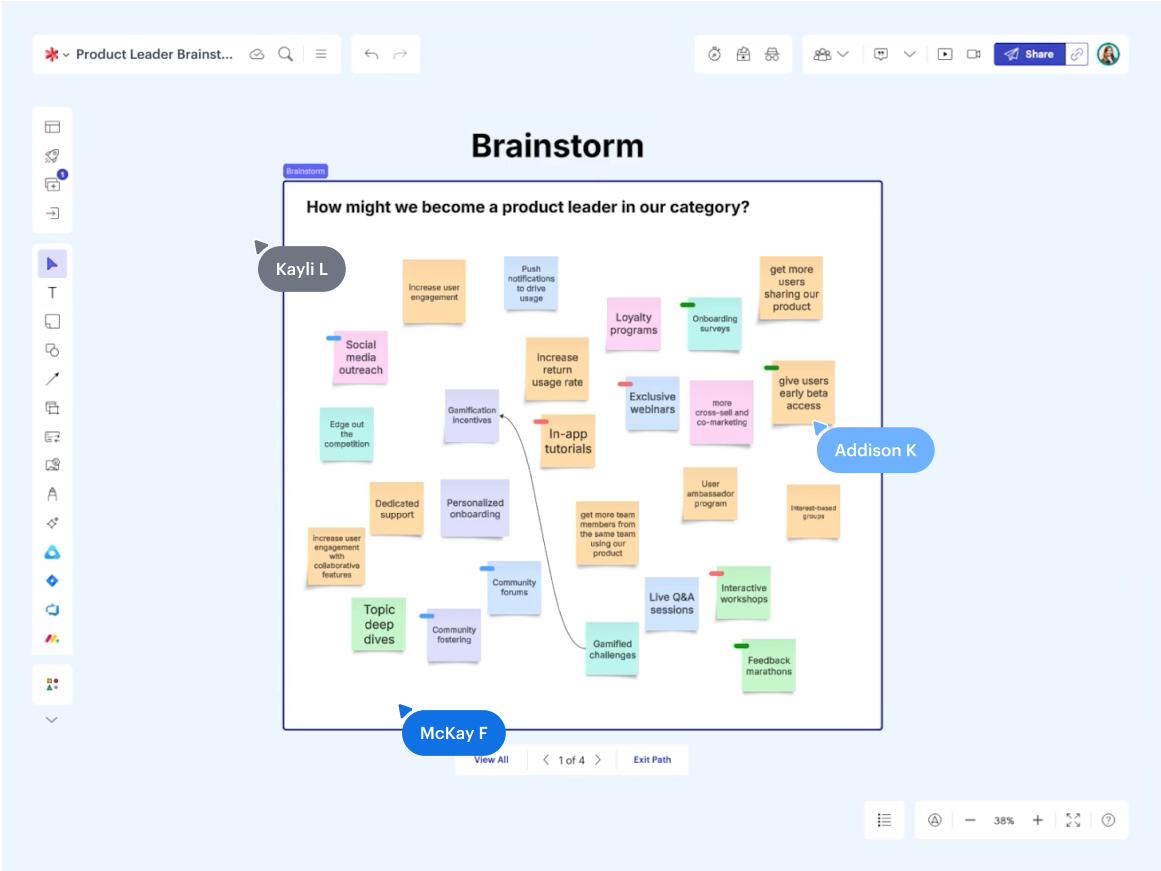Choose the Shapes tool
Image resolution: width=1161 pixels, height=871 pixels.
(52, 350)
